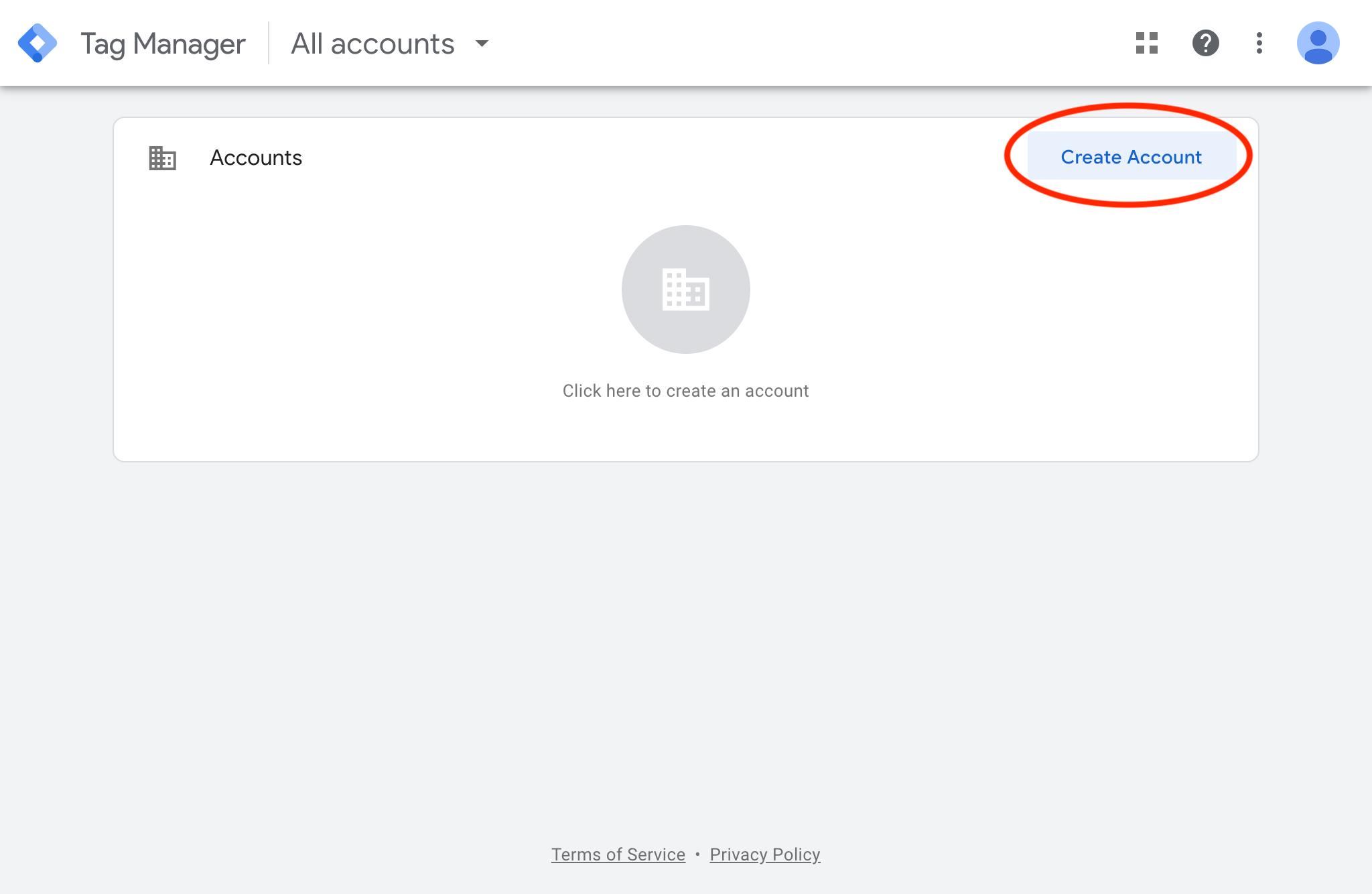Click the All accounts selector label

(x=372, y=44)
